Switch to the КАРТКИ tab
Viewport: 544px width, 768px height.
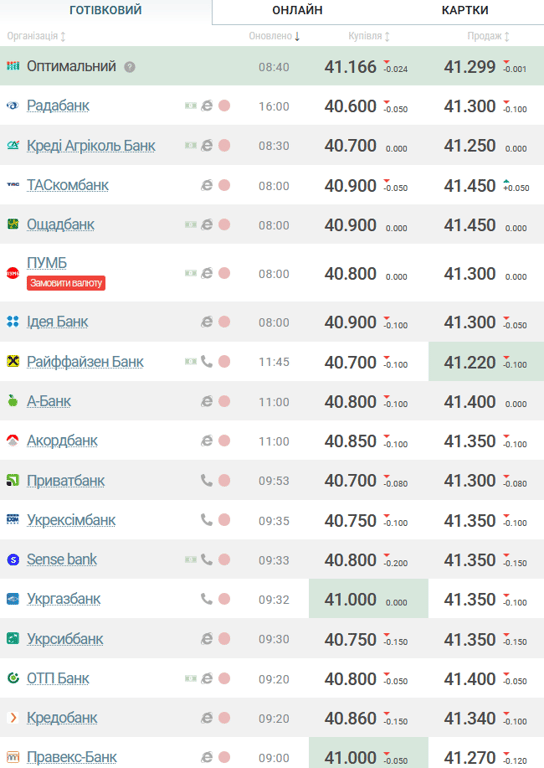click(x=465, y=10)
